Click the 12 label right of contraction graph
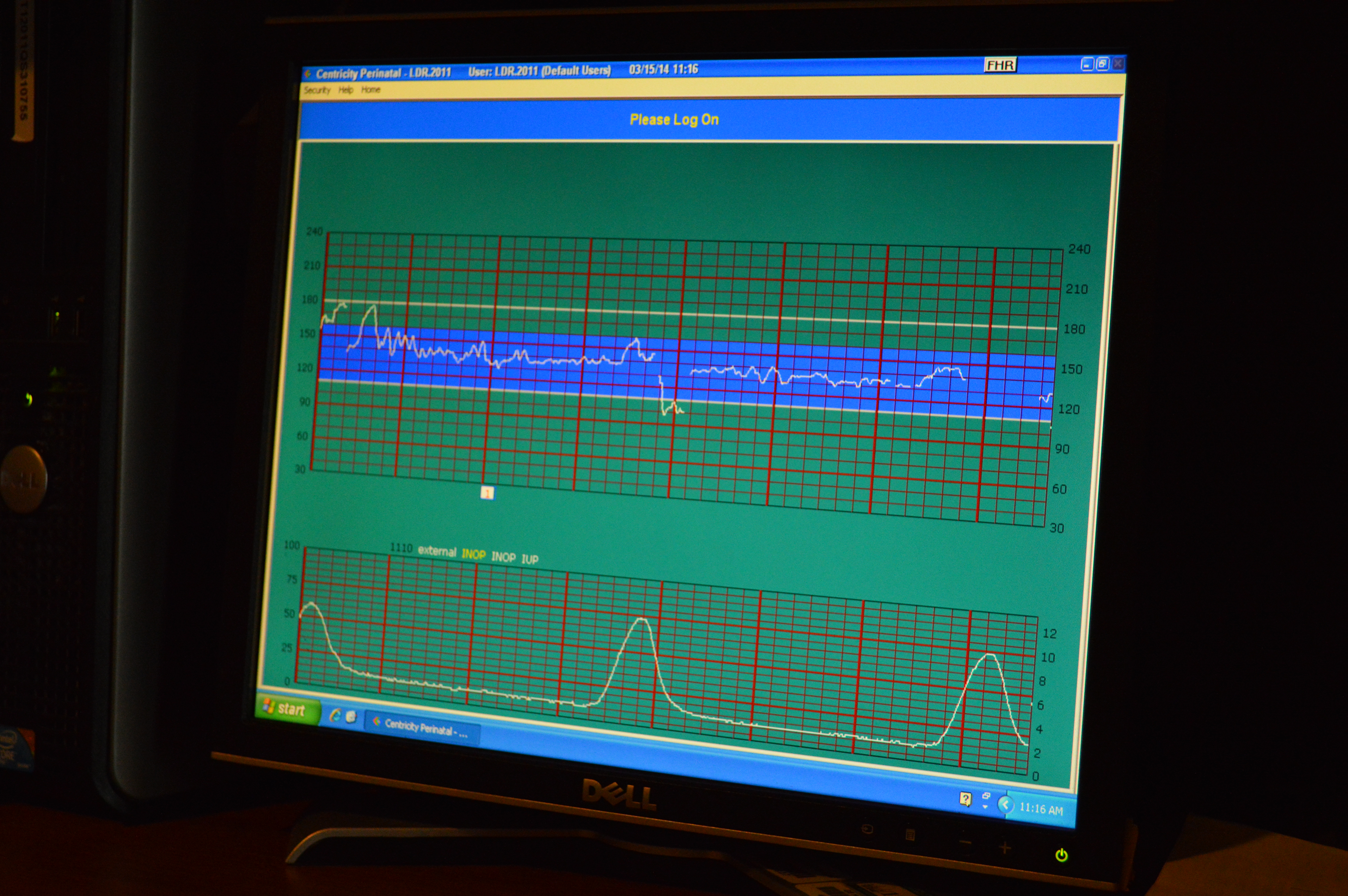Image resolution: width=1348 pixels, height=896 pixels. [1050, 633]
